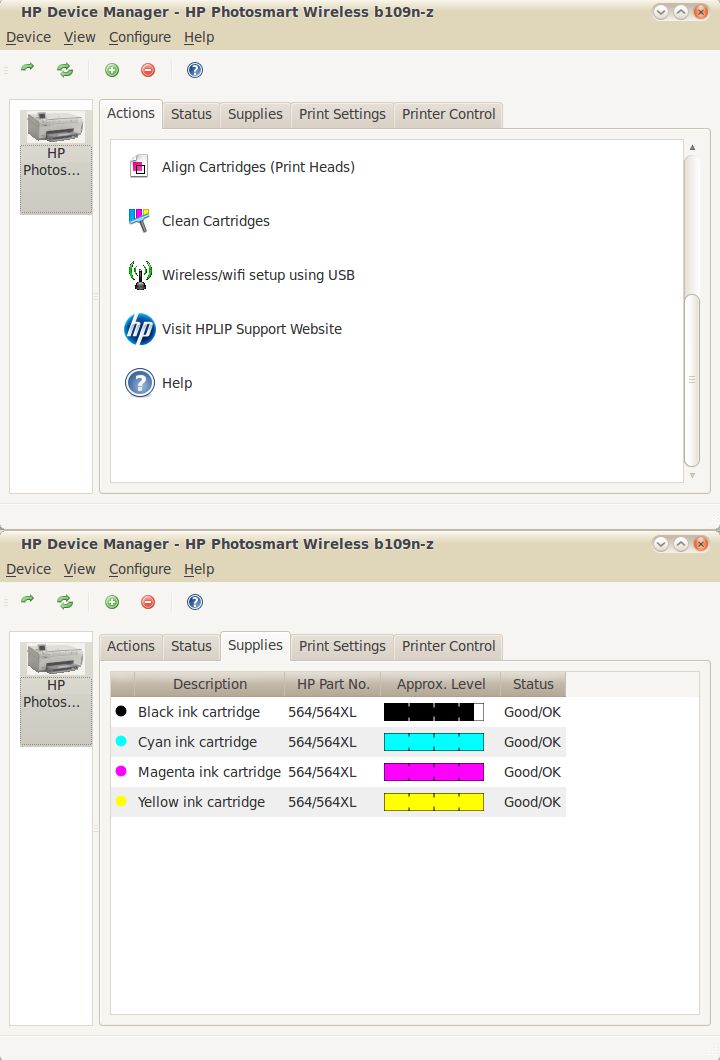Click cyan ink level bar
Viewport: 720px width, 1060px height.
434,742
